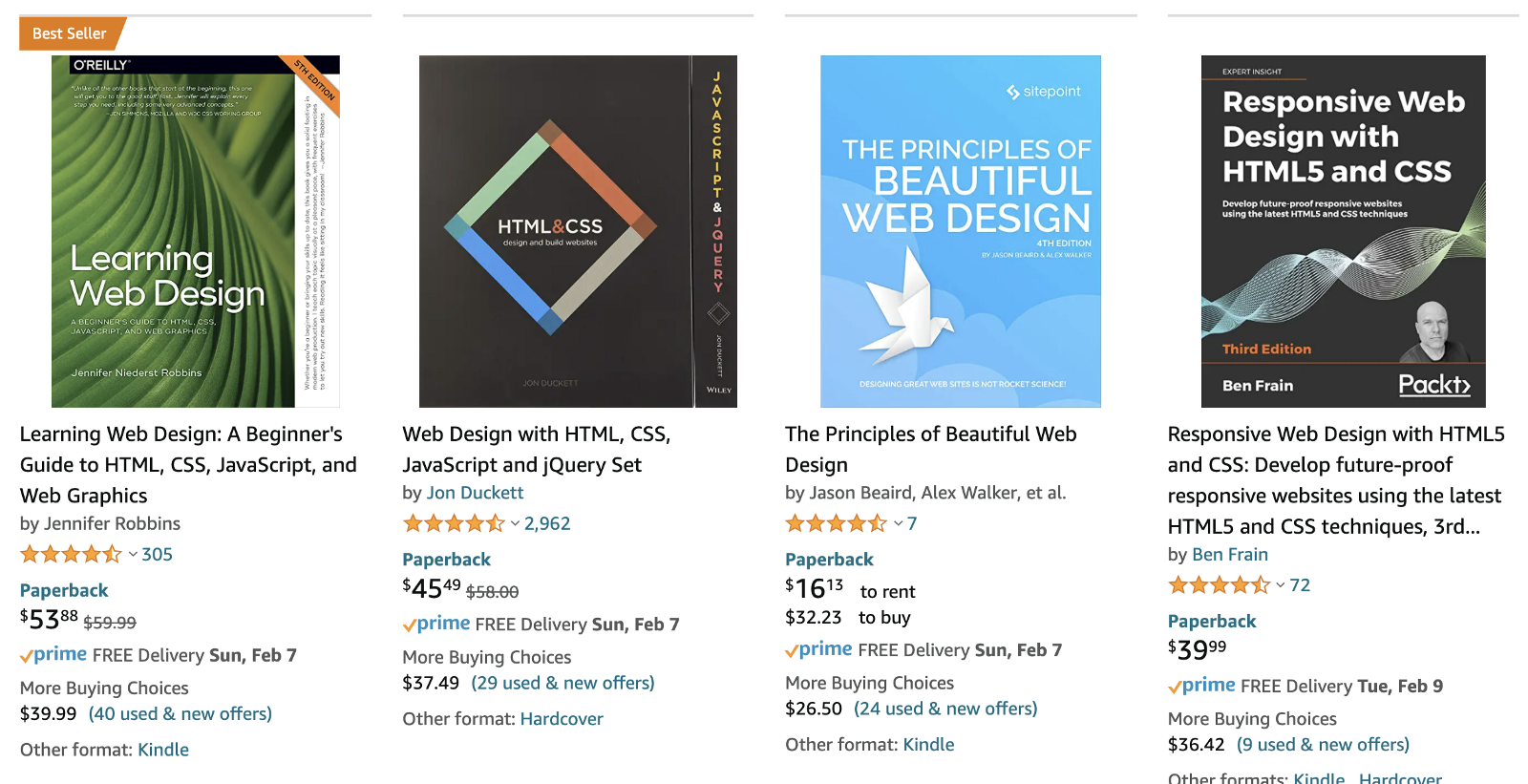Open the title of The Principles of Beautiful Web Design
The image size is (1528, 784).
click(930, 449)
